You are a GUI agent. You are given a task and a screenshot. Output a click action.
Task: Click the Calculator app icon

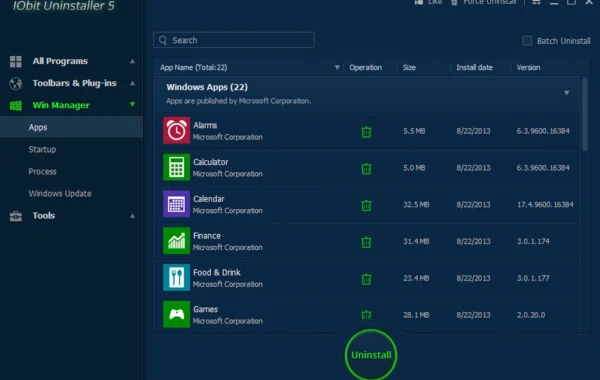pyautogui.click(x=176, y=167)
